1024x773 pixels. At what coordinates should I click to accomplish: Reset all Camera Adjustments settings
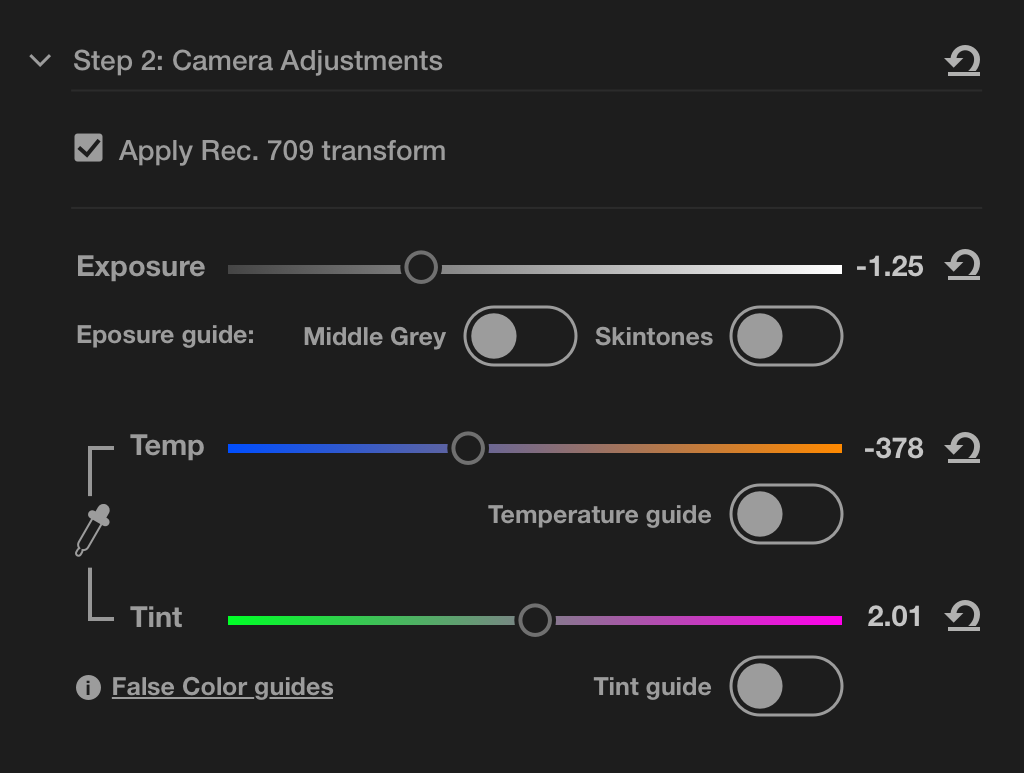(x=962, y=60)
